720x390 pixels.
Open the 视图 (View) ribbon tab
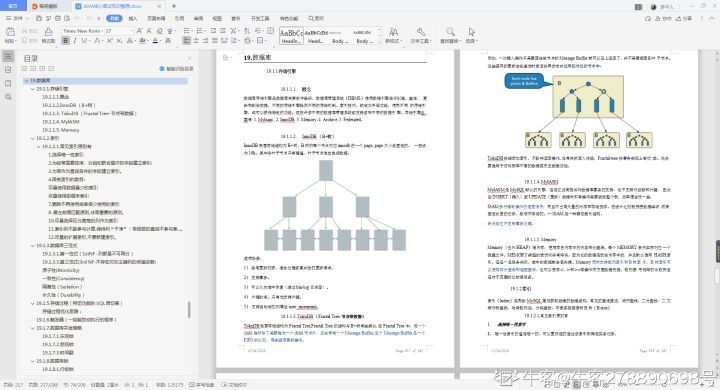click(x=217, y=18)
